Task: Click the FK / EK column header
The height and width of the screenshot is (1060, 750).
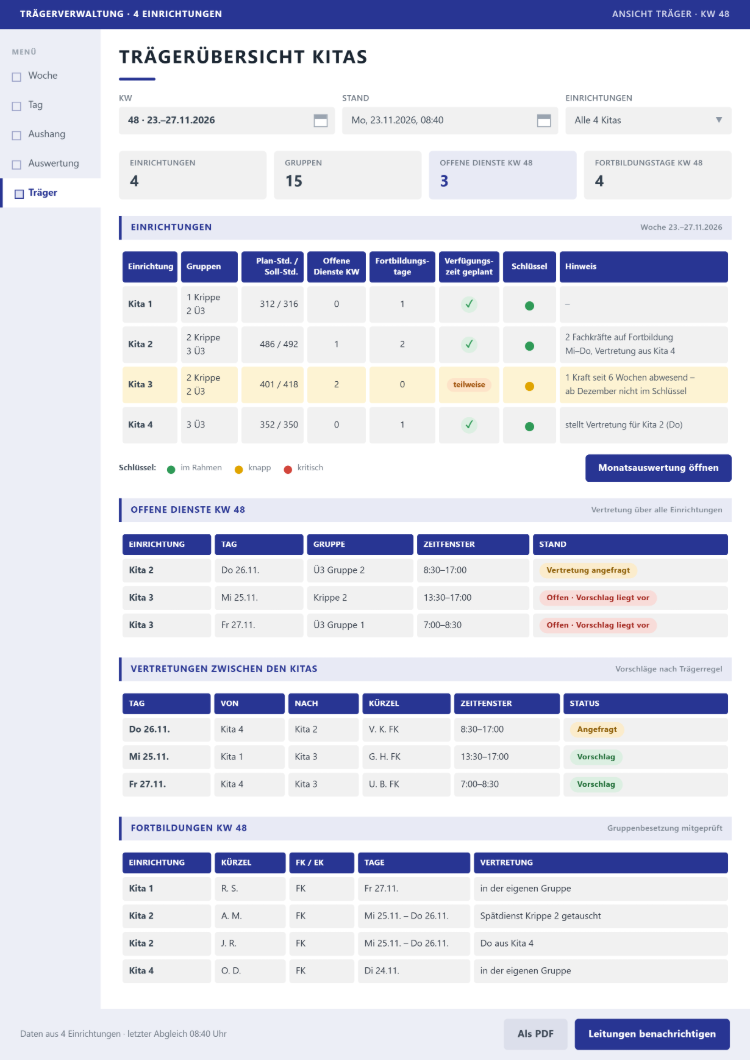Action: click(x=321, y=863)
